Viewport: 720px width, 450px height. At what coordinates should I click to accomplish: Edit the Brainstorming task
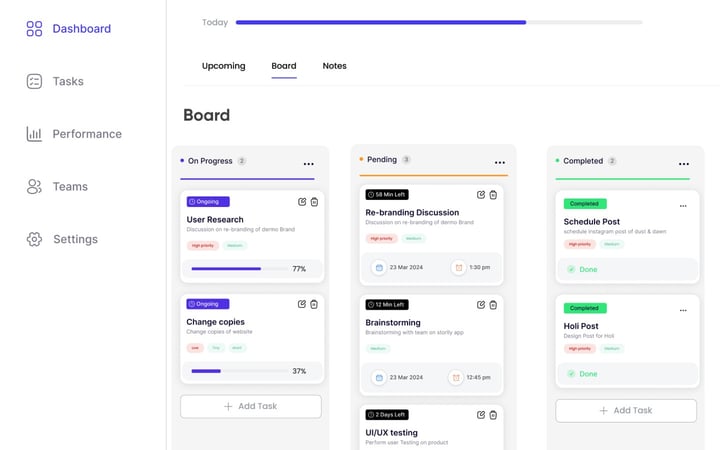click(x=481, y=305)
